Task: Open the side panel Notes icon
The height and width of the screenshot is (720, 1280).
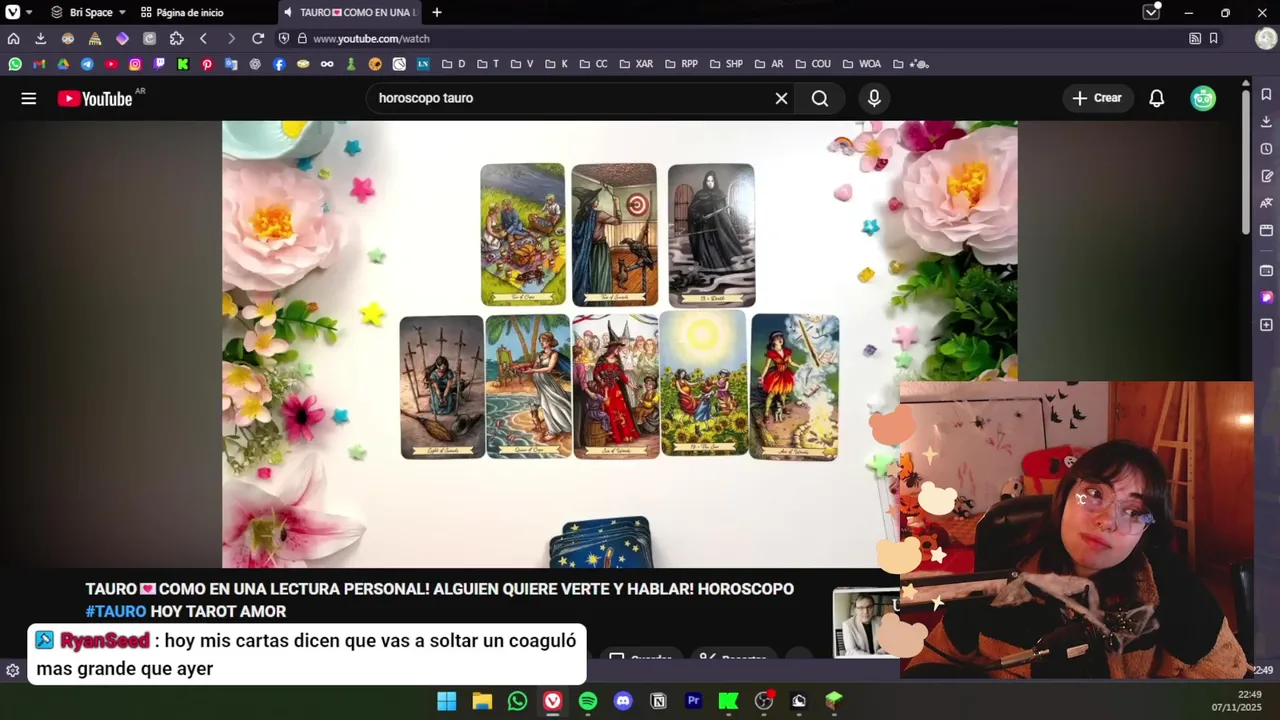Action: 1266,176
